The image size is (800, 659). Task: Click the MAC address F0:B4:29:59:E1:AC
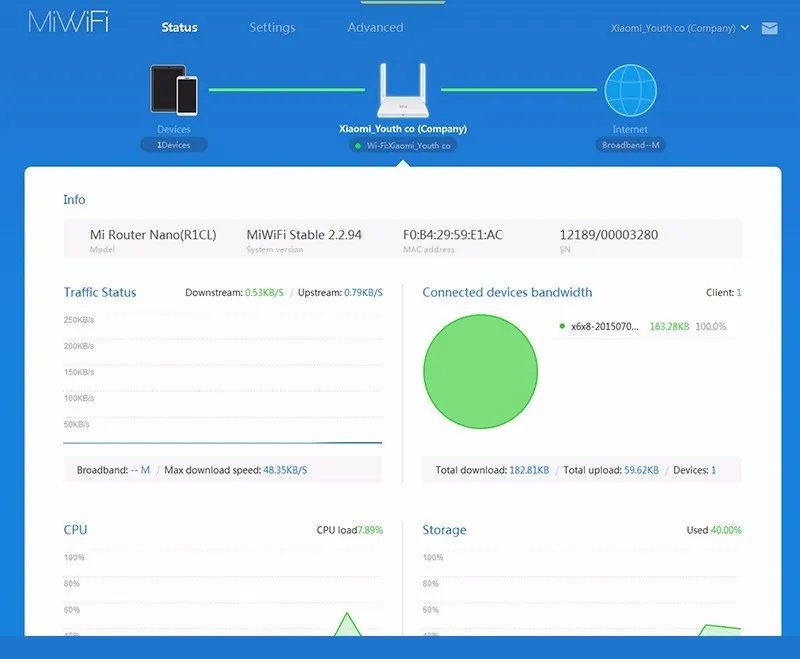[x=453, y=235]
